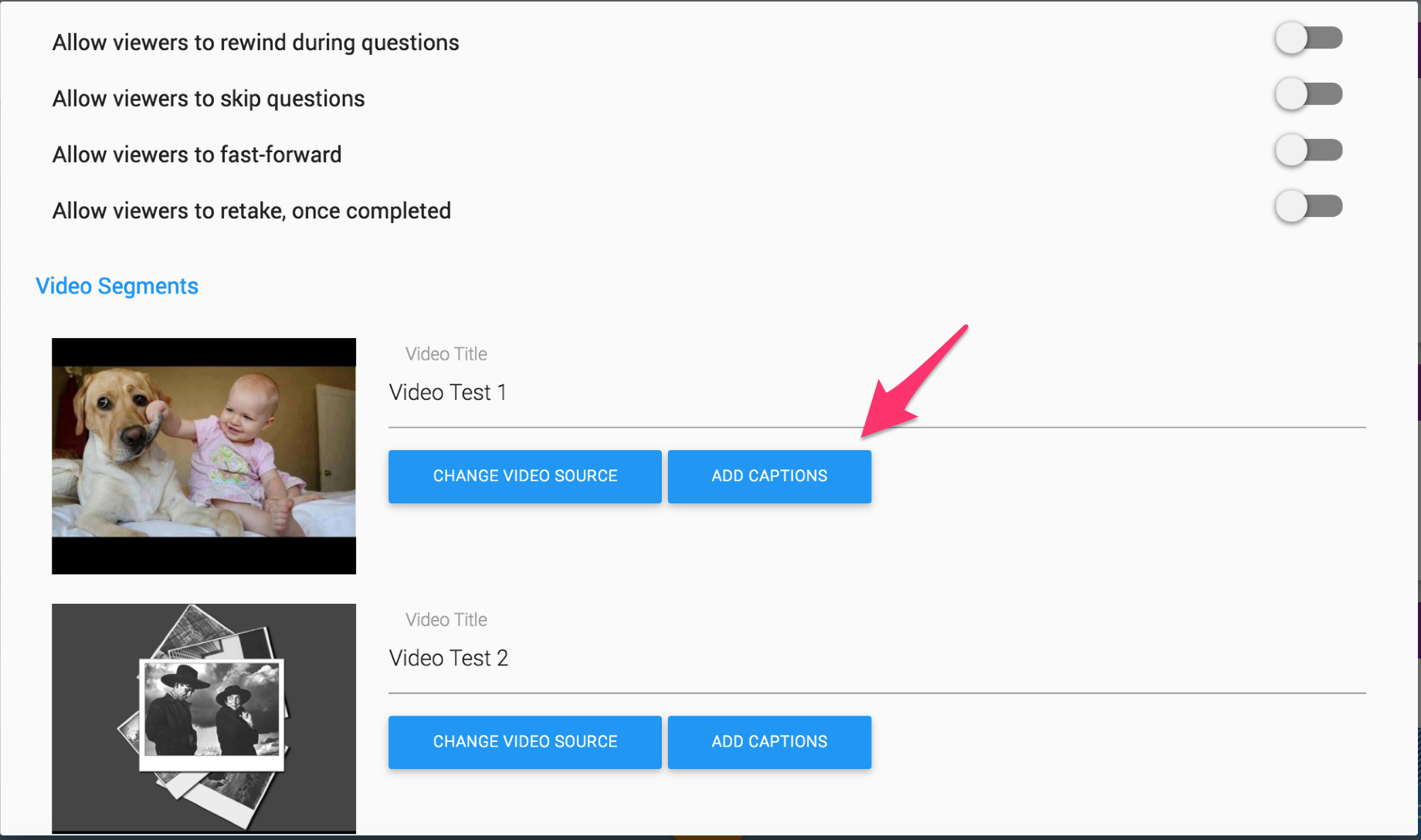1421x840 pixels.
Task: Click the Video Segments heading
Action: pos(117,286)
